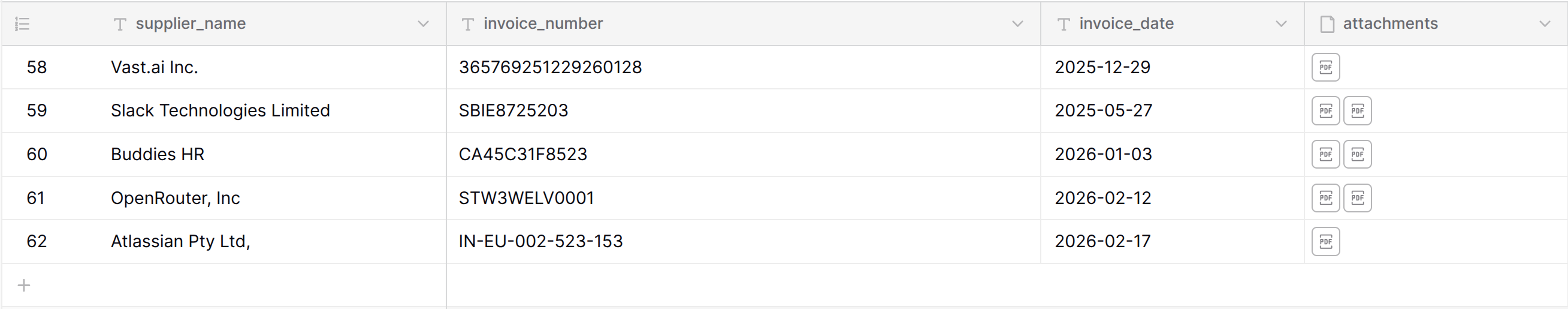Select row number 62
This screenshot has width=1568, height=309.
tap(37, 241)
